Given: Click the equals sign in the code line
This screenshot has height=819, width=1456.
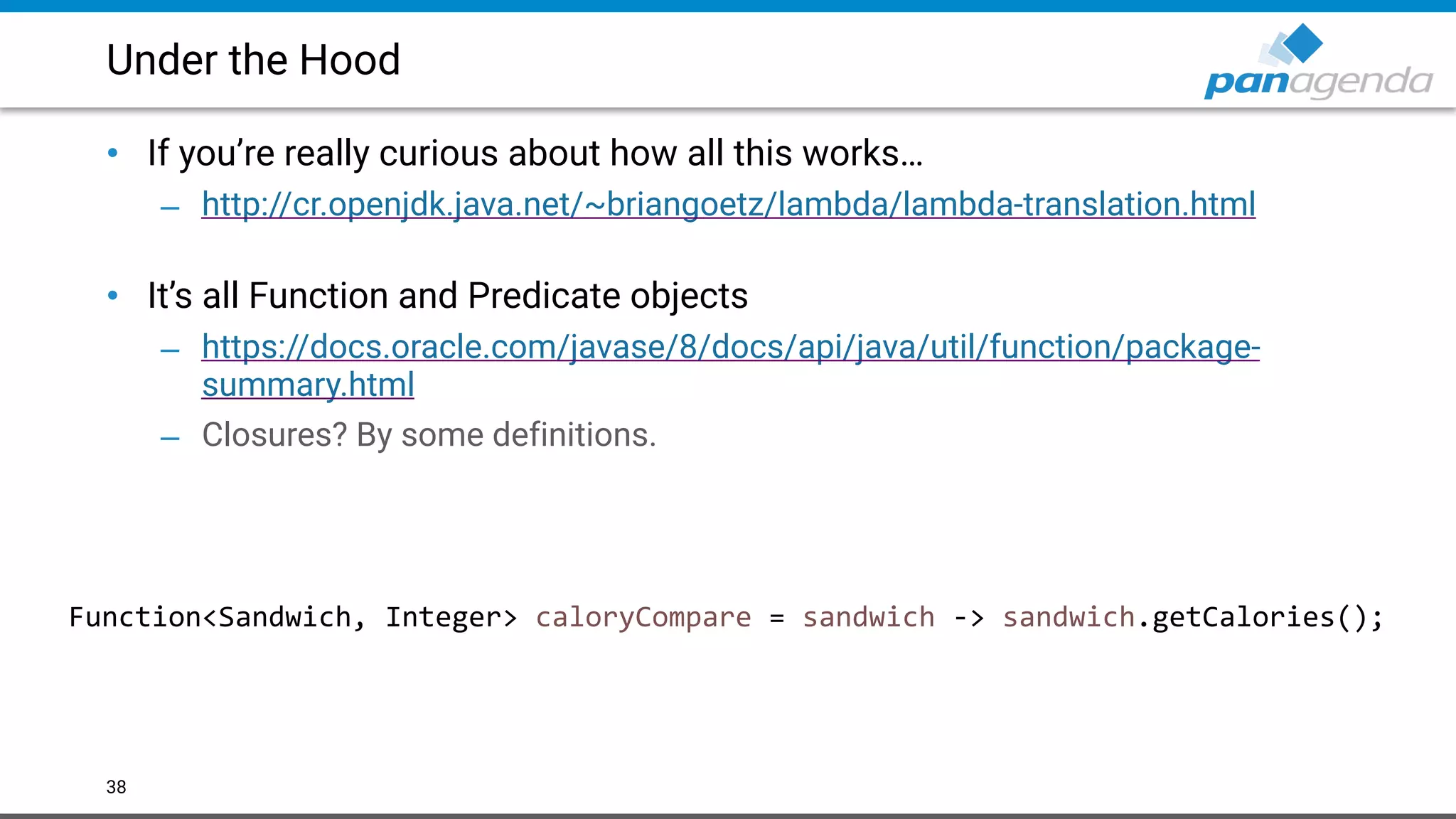Looking at the screenshot, I should click(776, 619).
